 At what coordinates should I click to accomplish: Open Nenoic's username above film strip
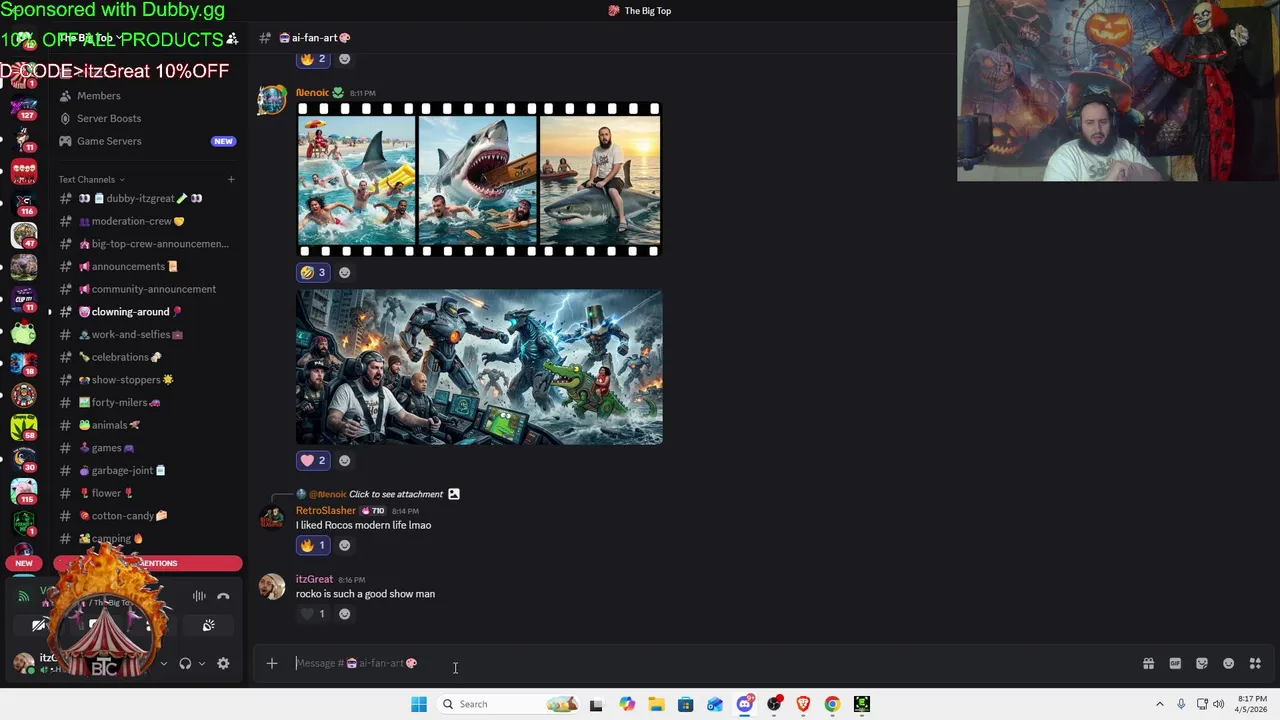pos(312,93)
